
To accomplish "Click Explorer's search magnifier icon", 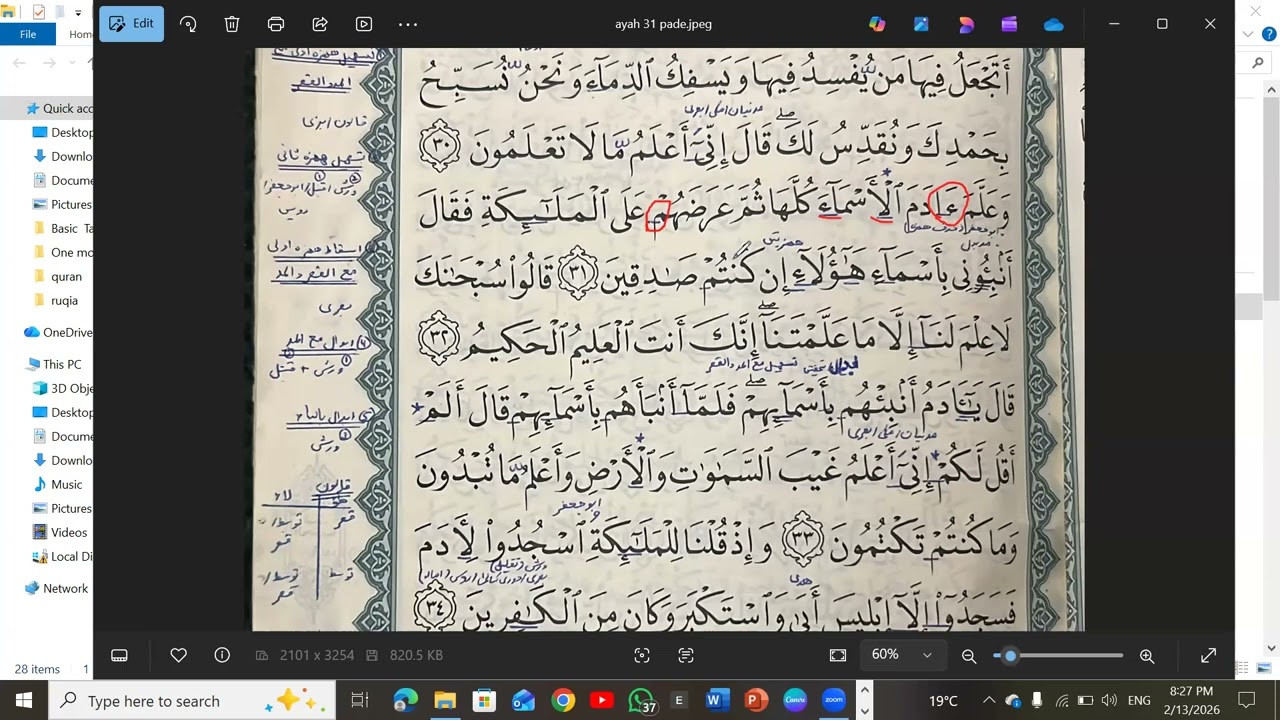I will pyautogui.click(x=1258, y=63).
